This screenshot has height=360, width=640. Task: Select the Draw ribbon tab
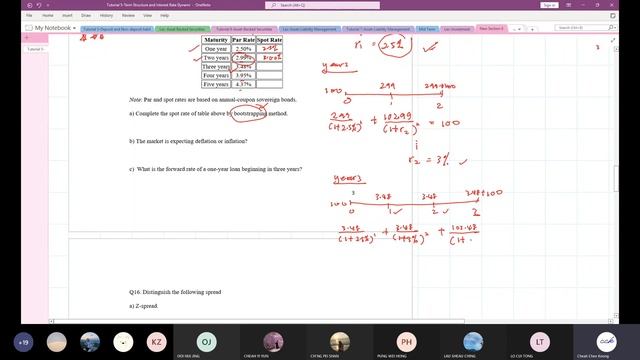pos(86,16)
